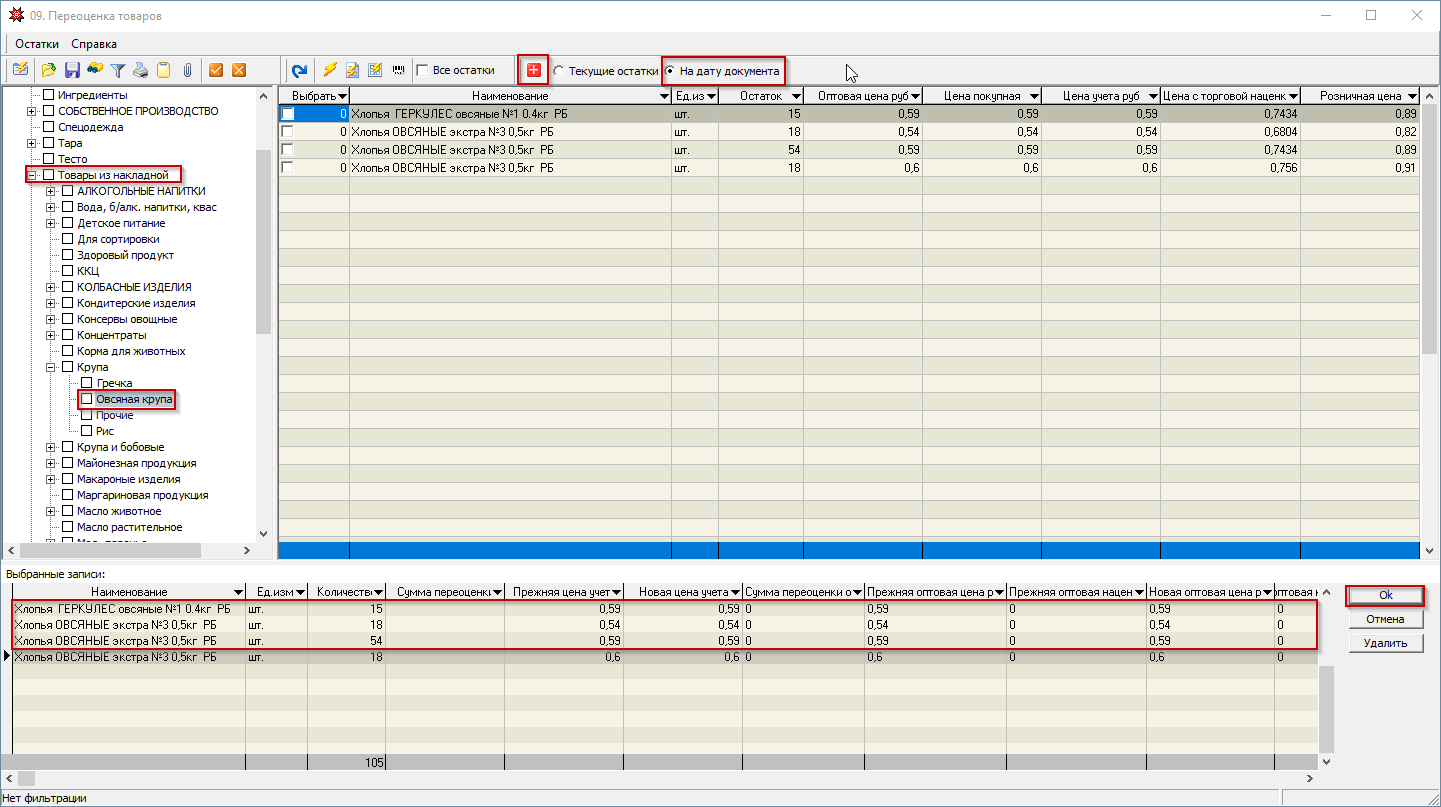Image resolution: width=1441 pixels, height=807 pixels.
Task: Click the orange checkmark select-all icon
Action: (215, 70)
